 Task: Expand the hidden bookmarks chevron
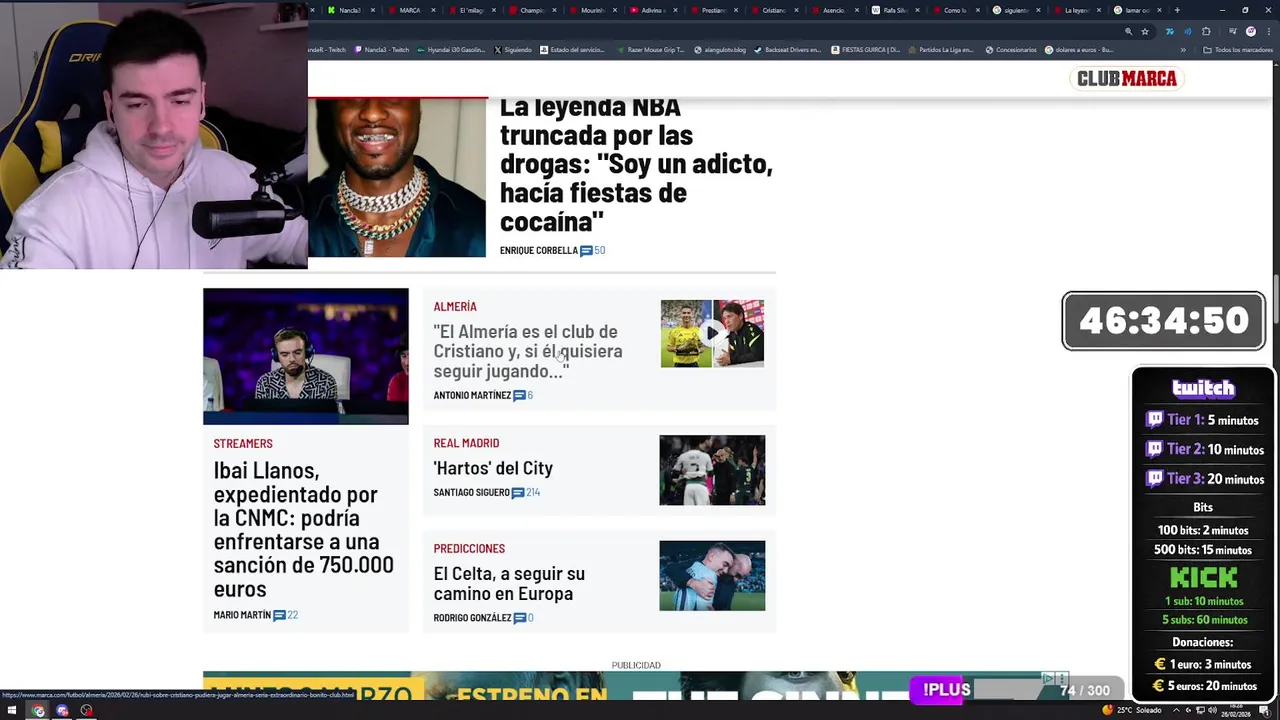tap(1183, 50)
